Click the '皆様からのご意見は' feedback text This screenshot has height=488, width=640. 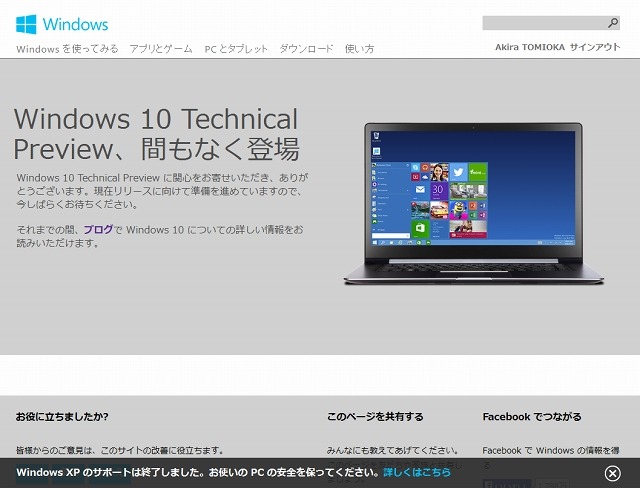pos(120,450)
